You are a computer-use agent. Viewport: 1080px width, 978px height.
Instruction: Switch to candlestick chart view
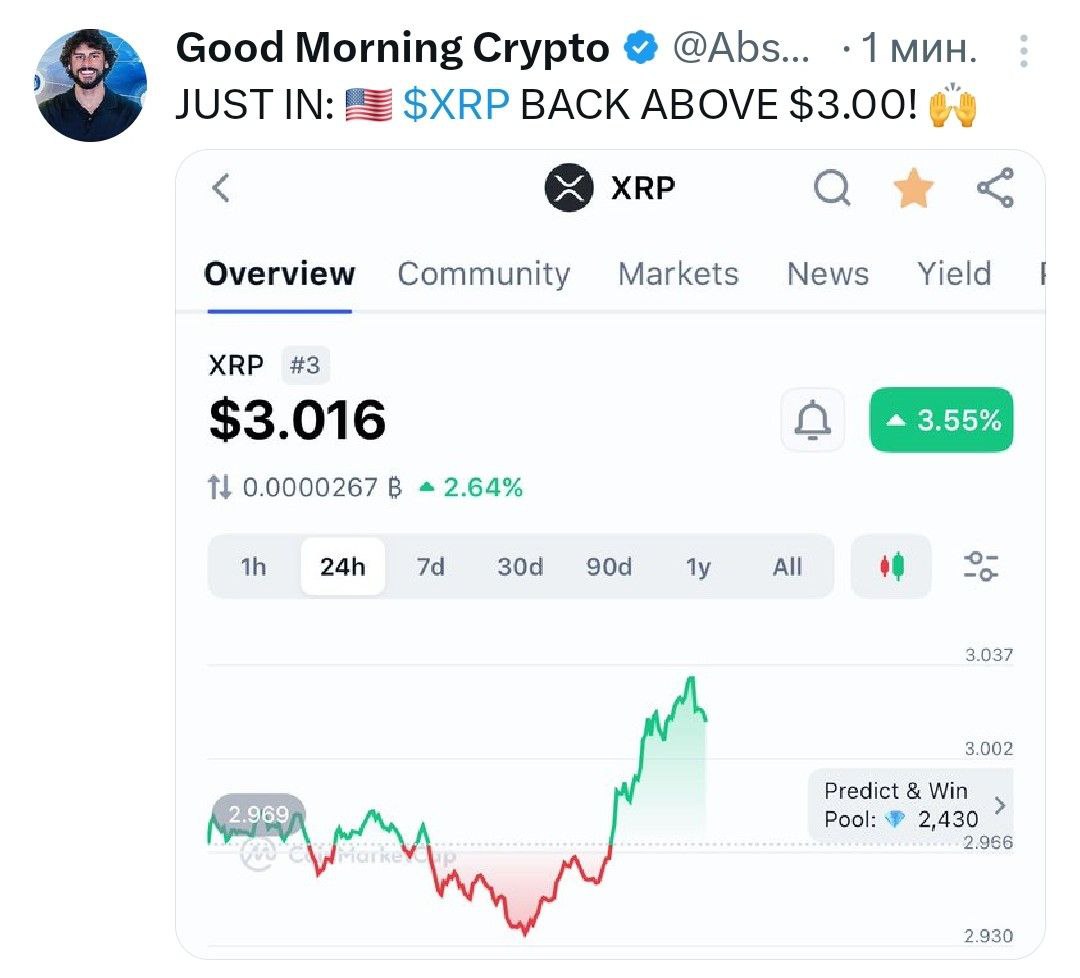coord(891,566)
